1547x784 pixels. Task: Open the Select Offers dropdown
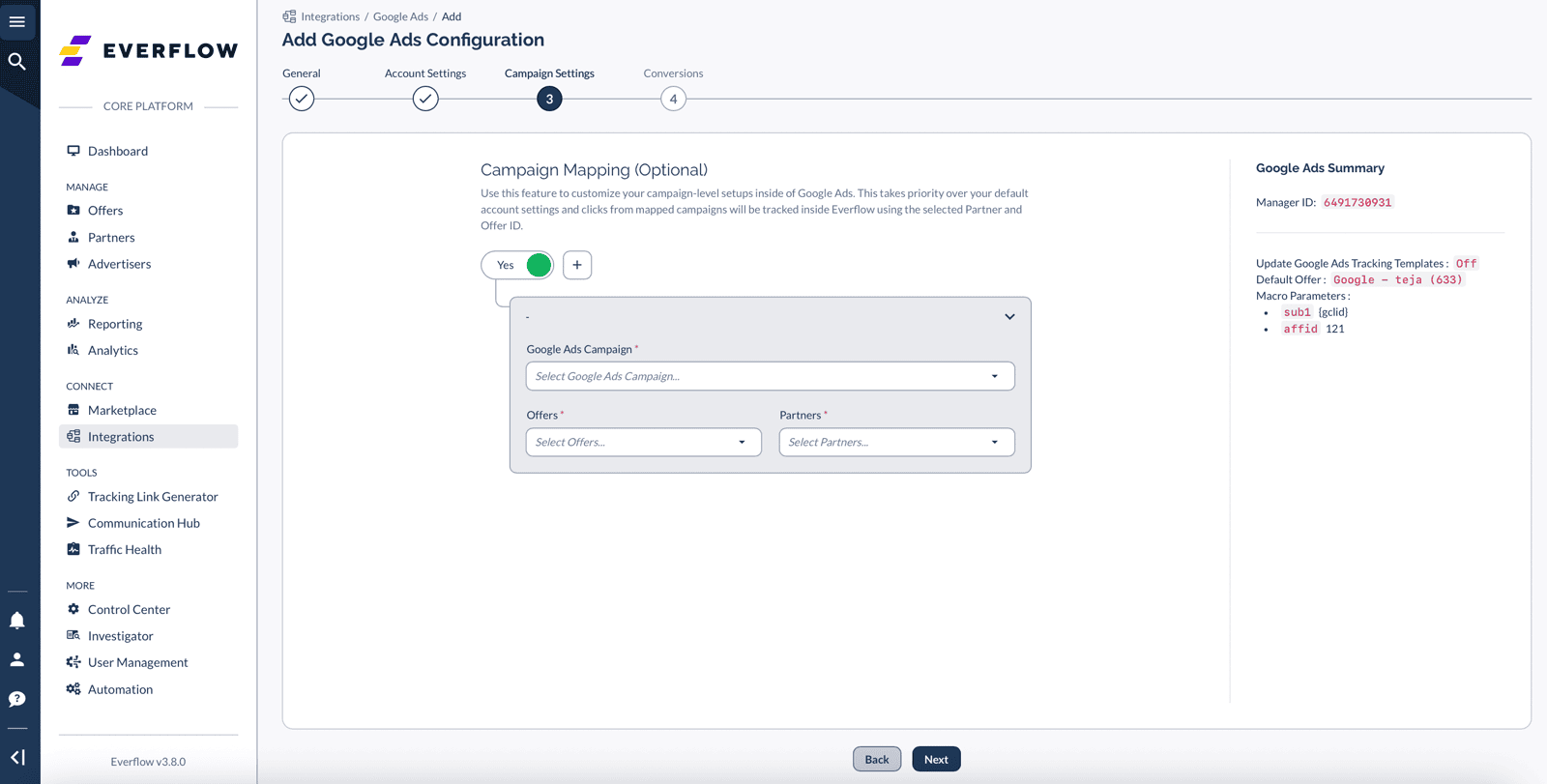(644, 442)
